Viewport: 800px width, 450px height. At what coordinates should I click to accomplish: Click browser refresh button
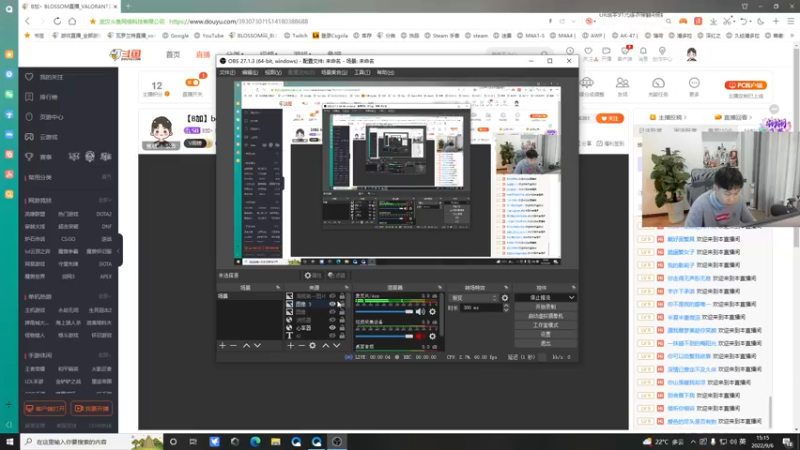(x=57, y=21)
